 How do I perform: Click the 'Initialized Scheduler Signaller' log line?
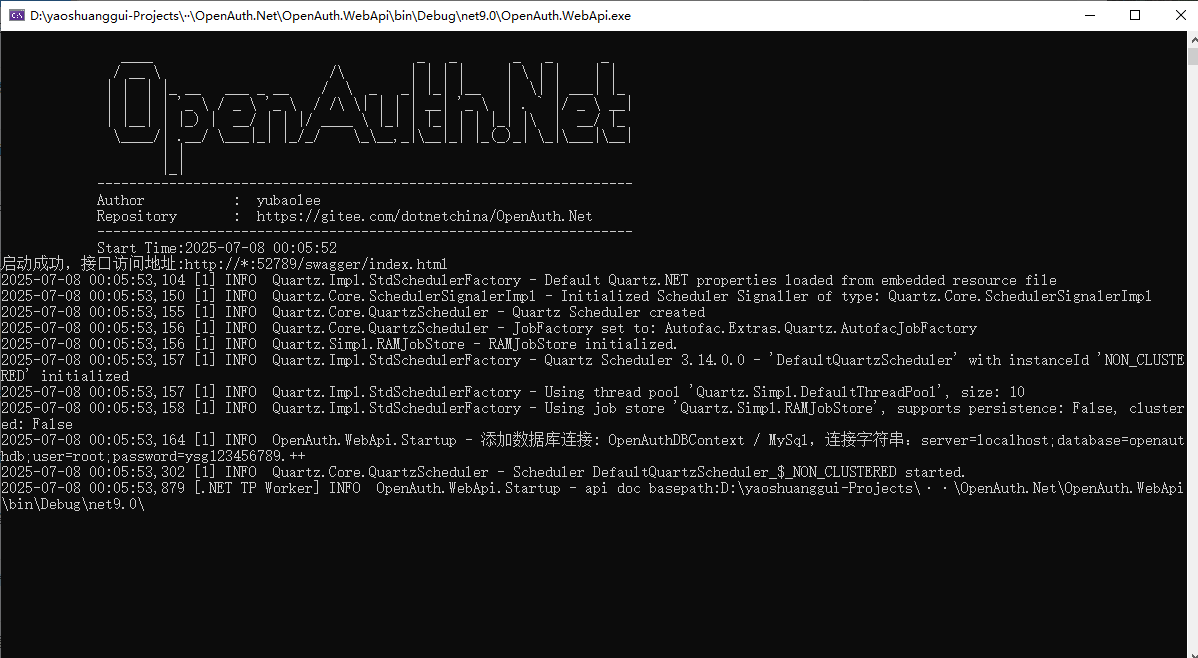click(x=576, y=297)
